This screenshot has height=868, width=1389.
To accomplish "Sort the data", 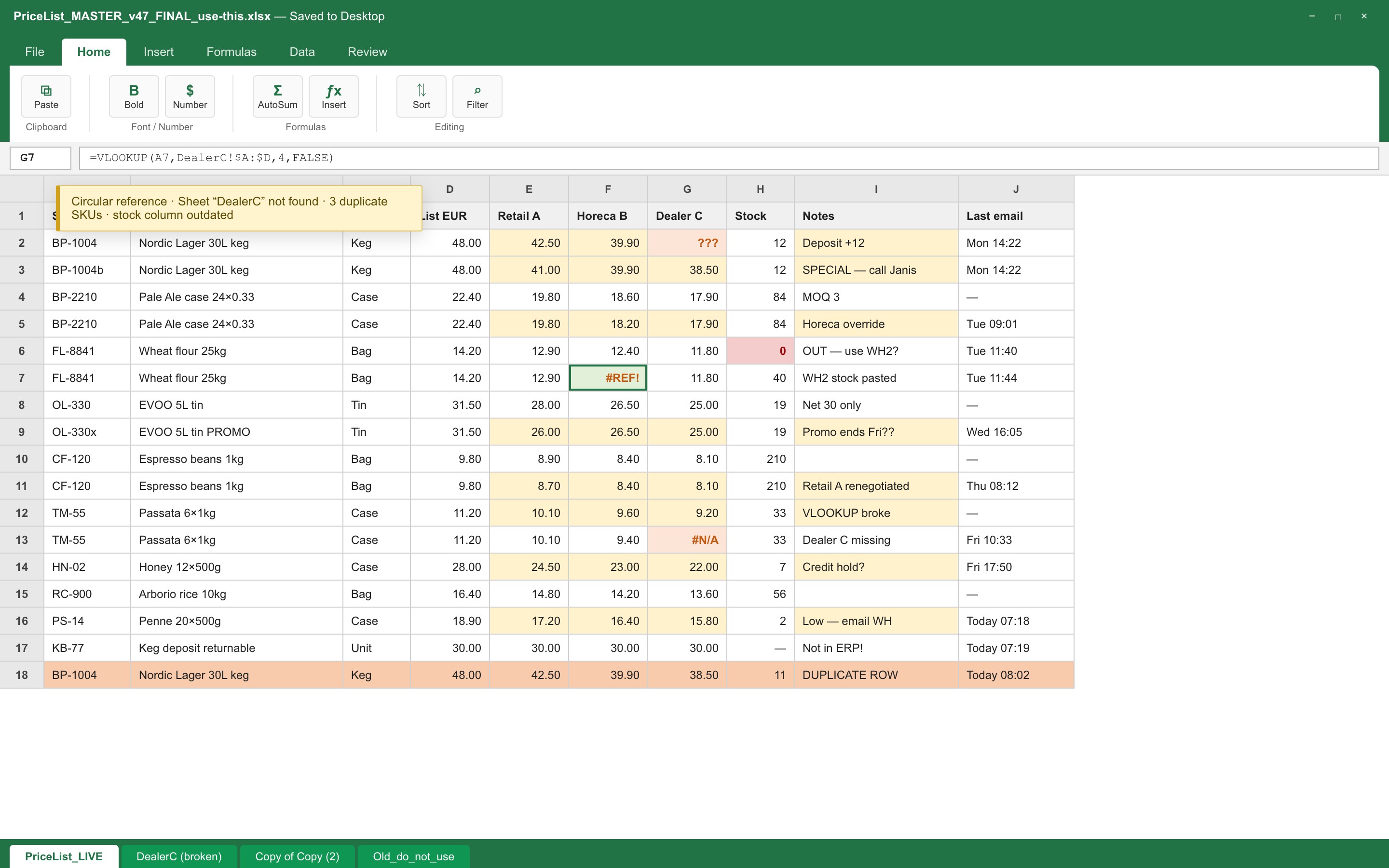I will [422, 96].
